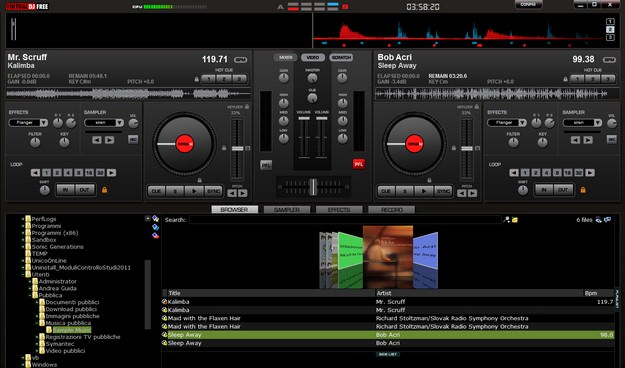Click loop IN on left deck

pyautogui.click(x=66, y=190)
